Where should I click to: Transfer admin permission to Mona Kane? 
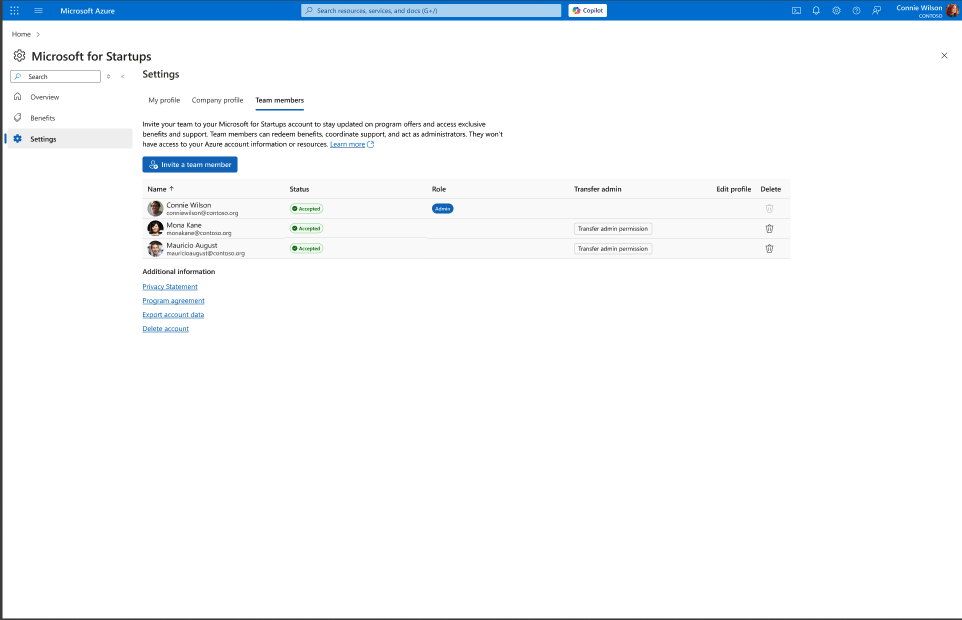[613, 229]
